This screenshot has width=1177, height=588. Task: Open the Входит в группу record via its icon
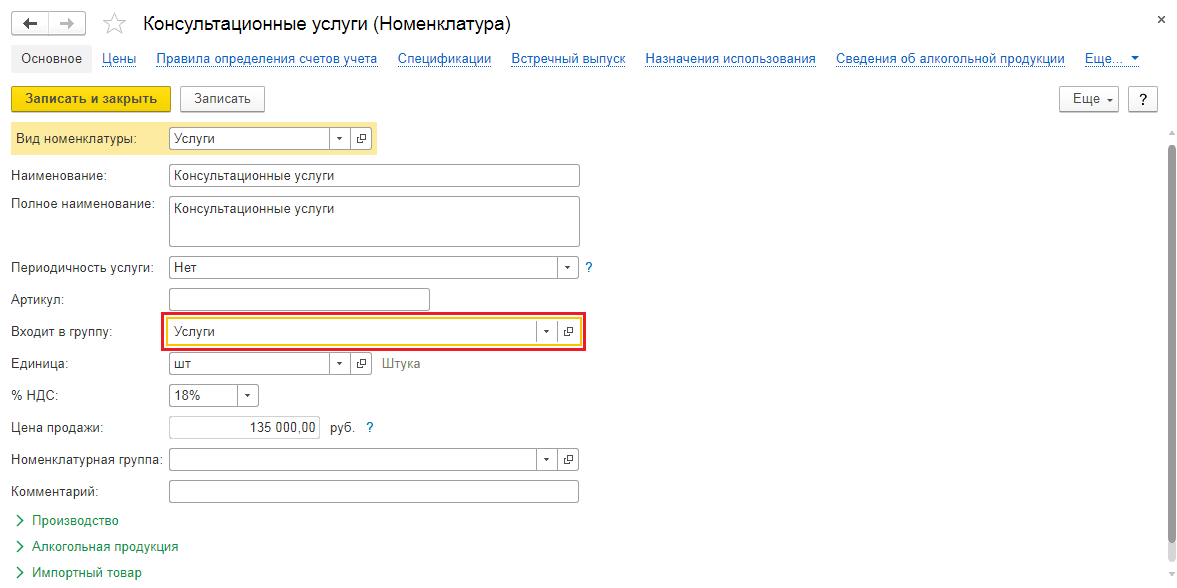[x=568, y=332]
